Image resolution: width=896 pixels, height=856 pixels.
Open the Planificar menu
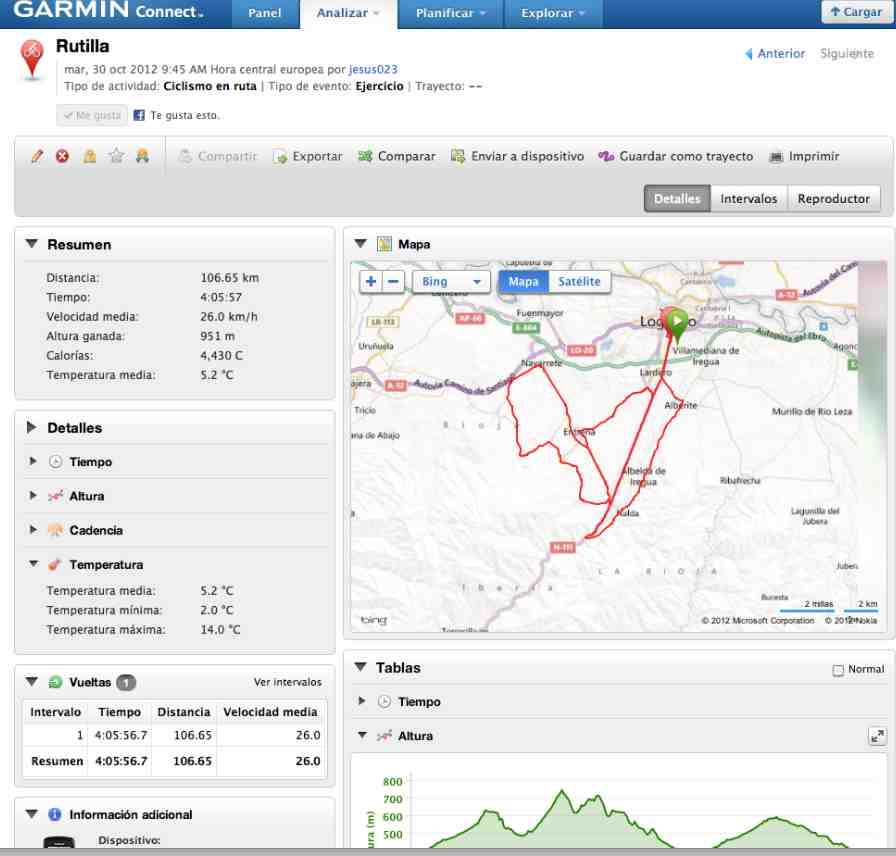pos(450,13)
